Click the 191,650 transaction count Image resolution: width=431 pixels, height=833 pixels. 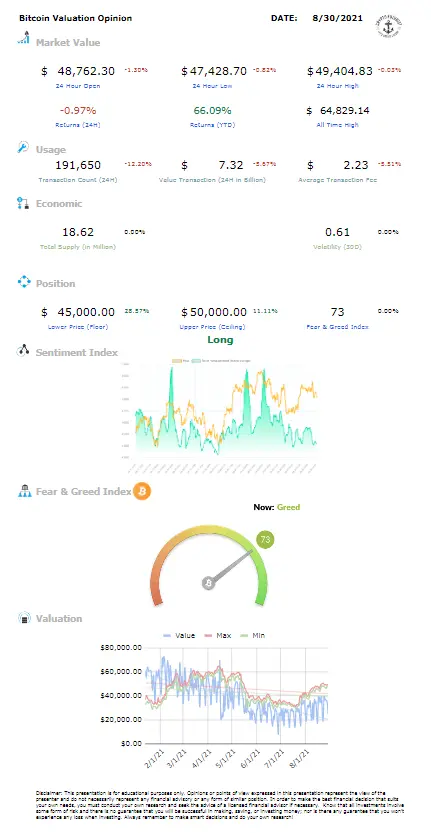78,165
